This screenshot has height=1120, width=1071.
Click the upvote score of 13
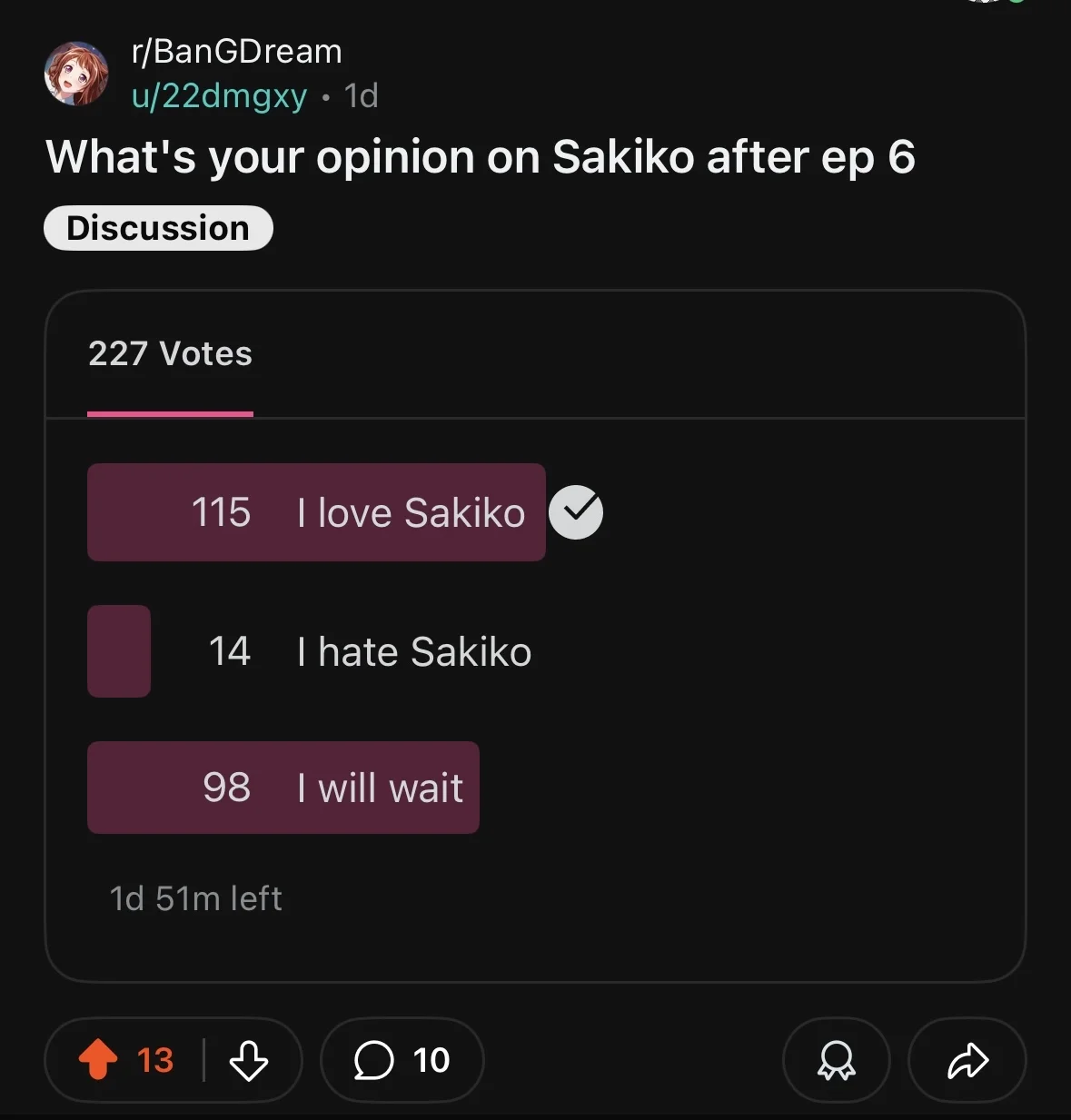pos(155,1060)
